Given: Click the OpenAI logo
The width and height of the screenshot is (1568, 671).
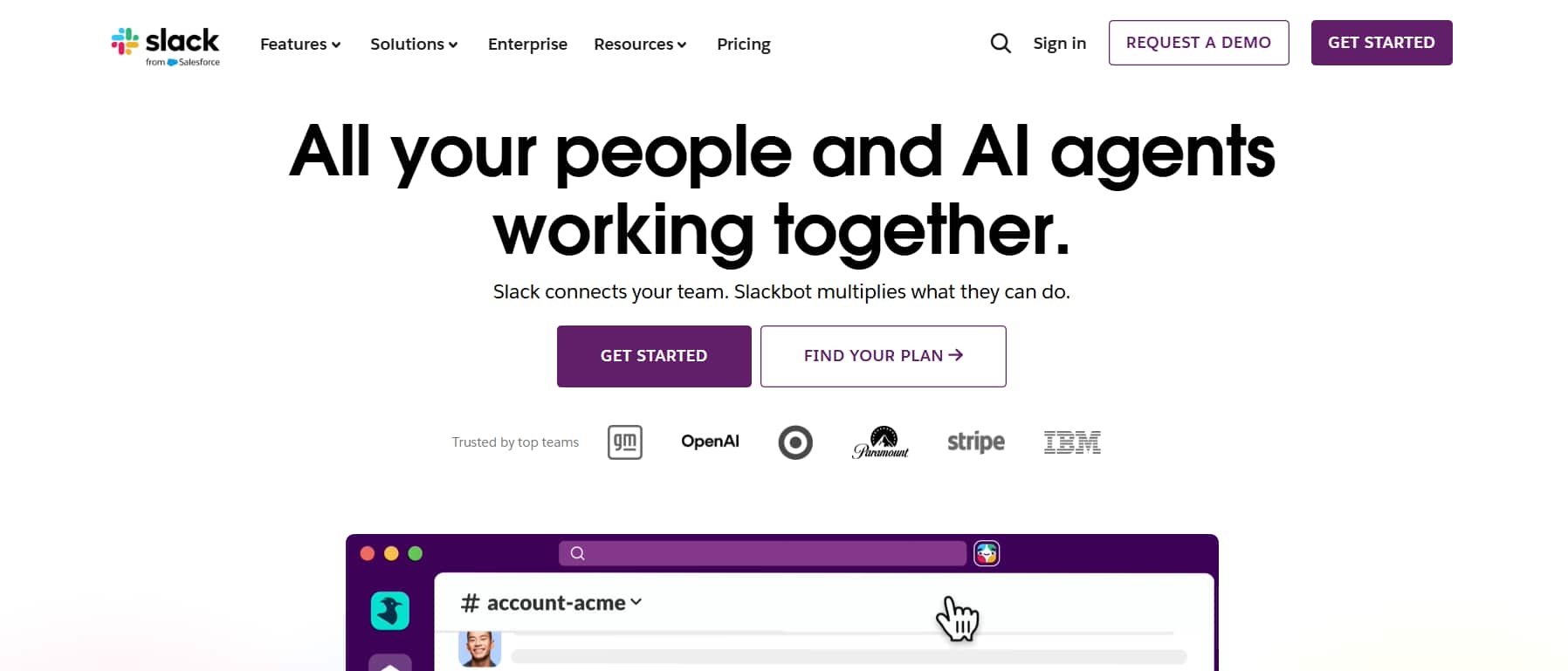Looking at the screenshot, I should coord(709,442).
